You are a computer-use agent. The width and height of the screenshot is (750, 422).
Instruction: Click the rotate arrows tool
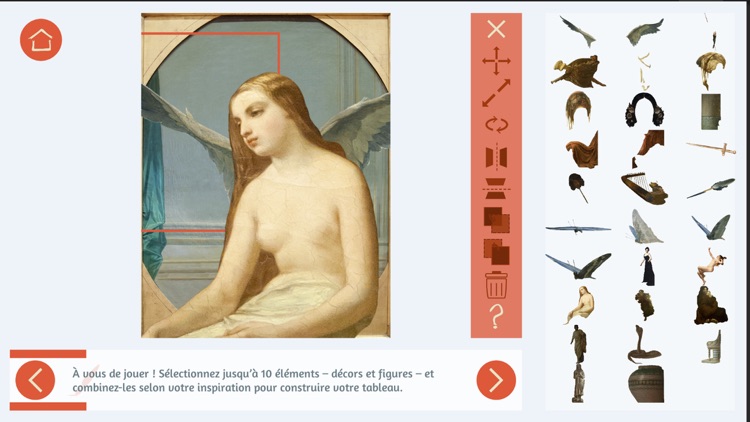(496, 125)
